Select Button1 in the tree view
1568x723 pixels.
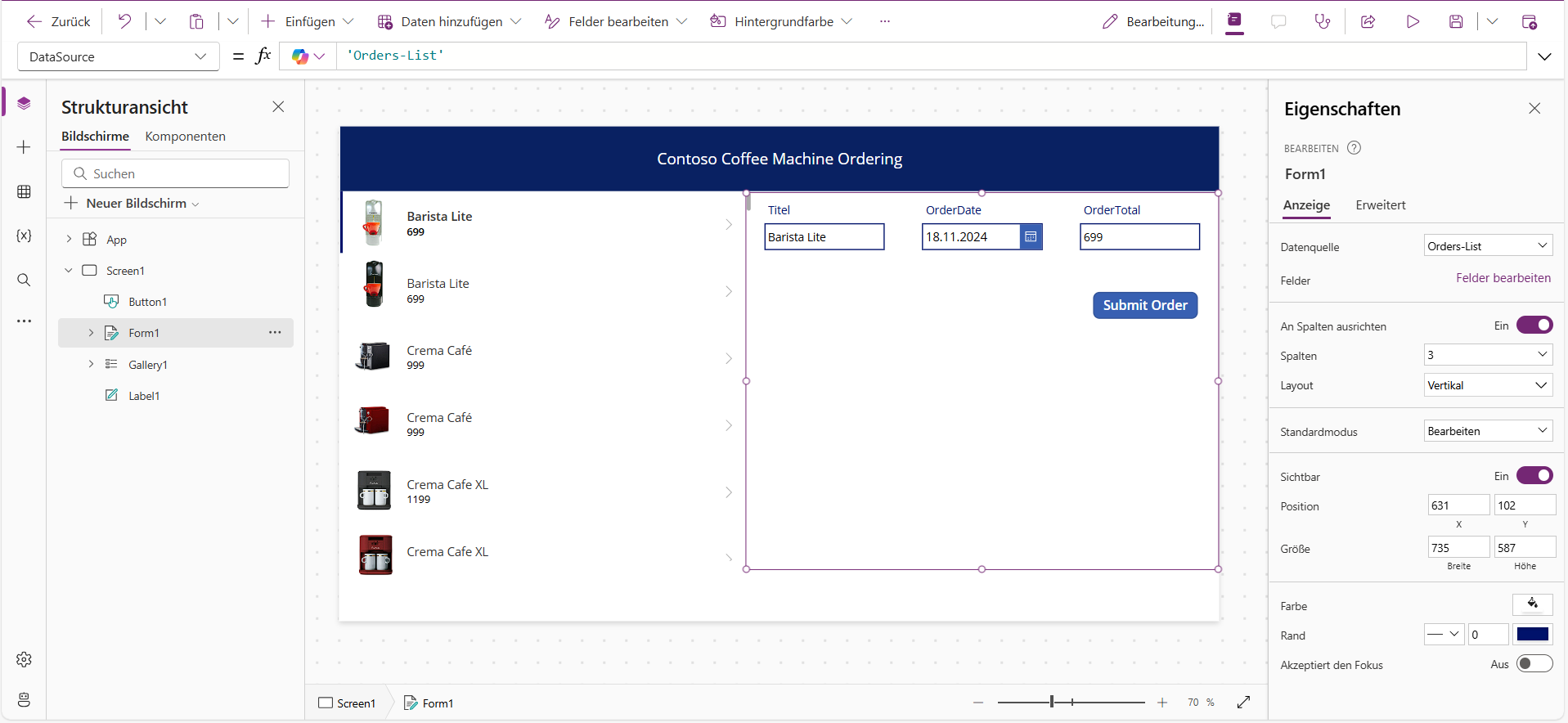click(x=147, y=302)
